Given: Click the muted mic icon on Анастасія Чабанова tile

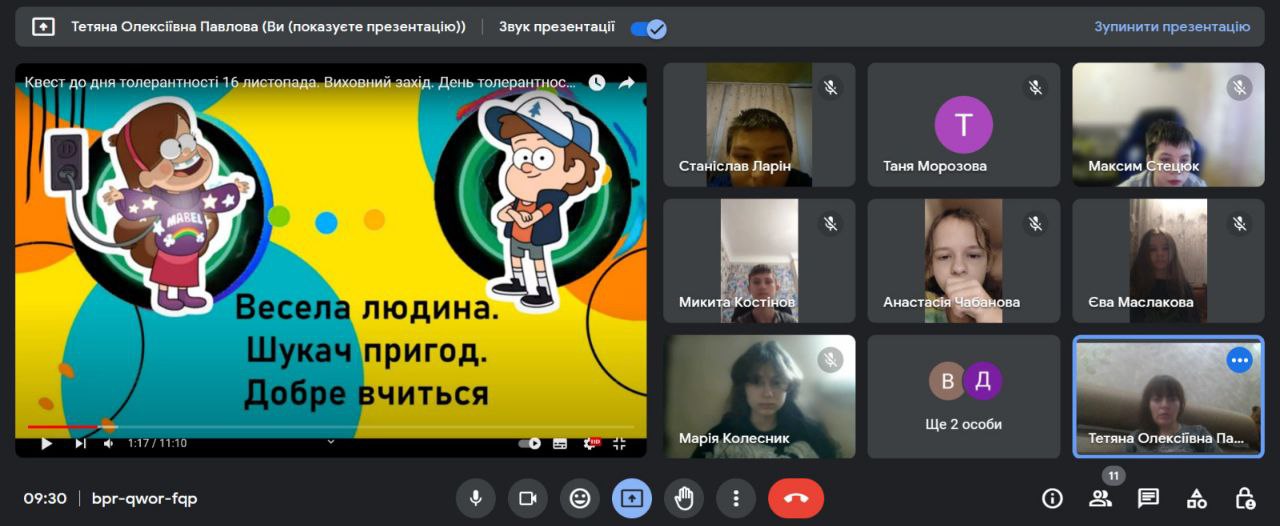Looking at the screenshot, I should point(1035,224).
